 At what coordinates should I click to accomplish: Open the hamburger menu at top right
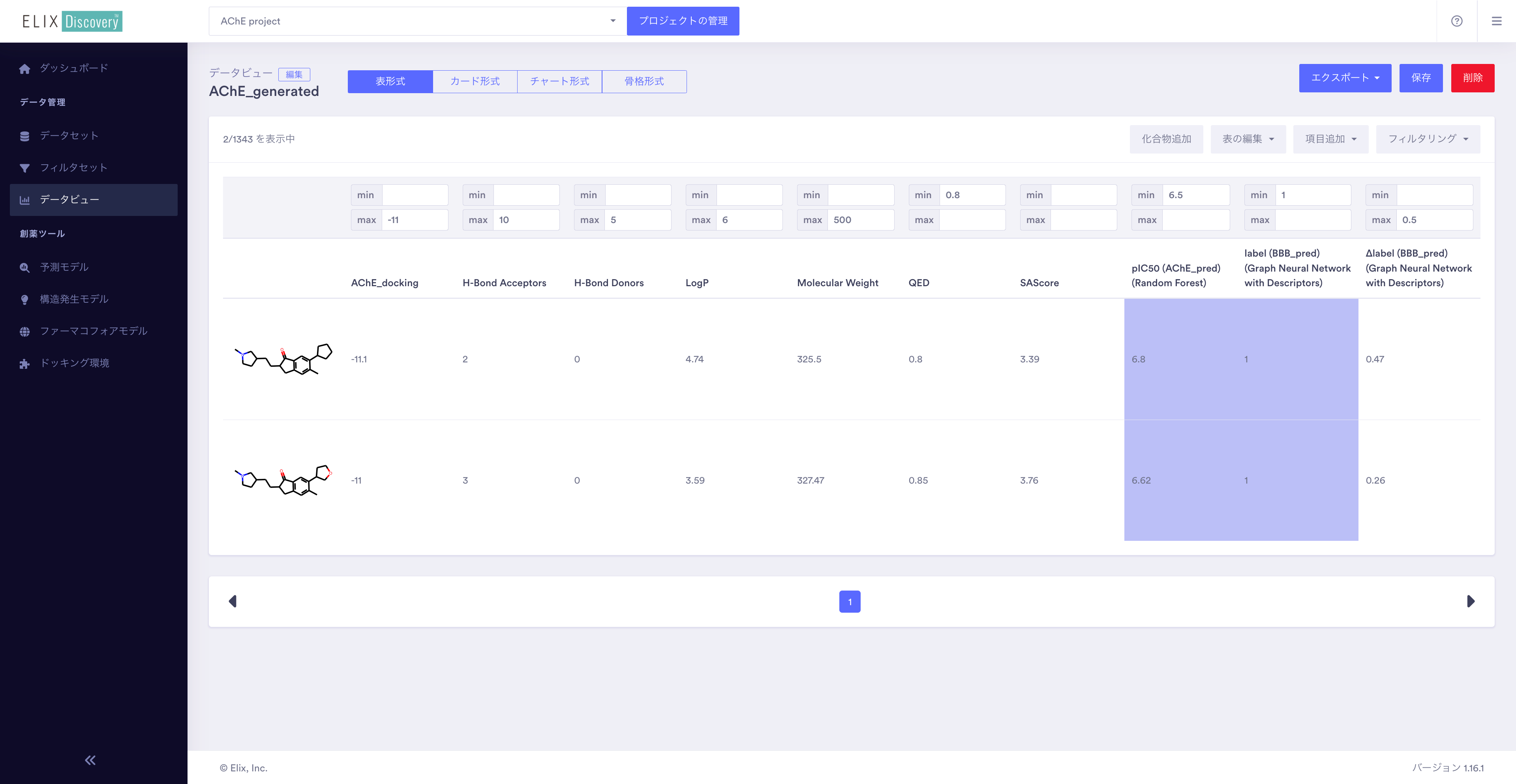coord(1497,21)
